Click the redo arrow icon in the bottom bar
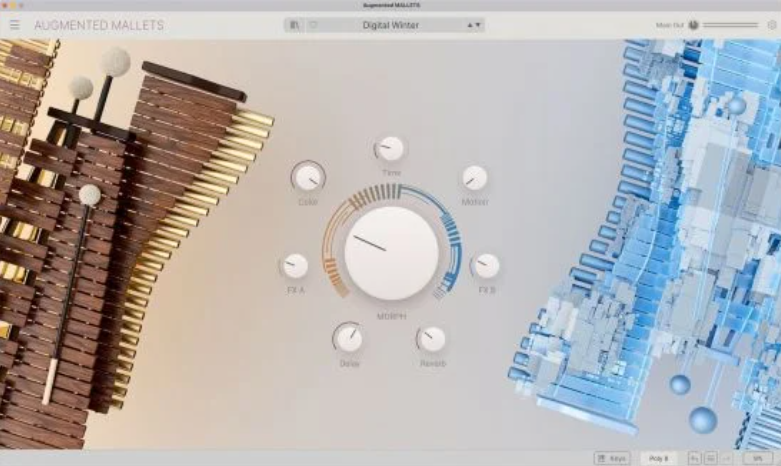Image resolution: width=781 pixels, height=466 pixels. 727,458
